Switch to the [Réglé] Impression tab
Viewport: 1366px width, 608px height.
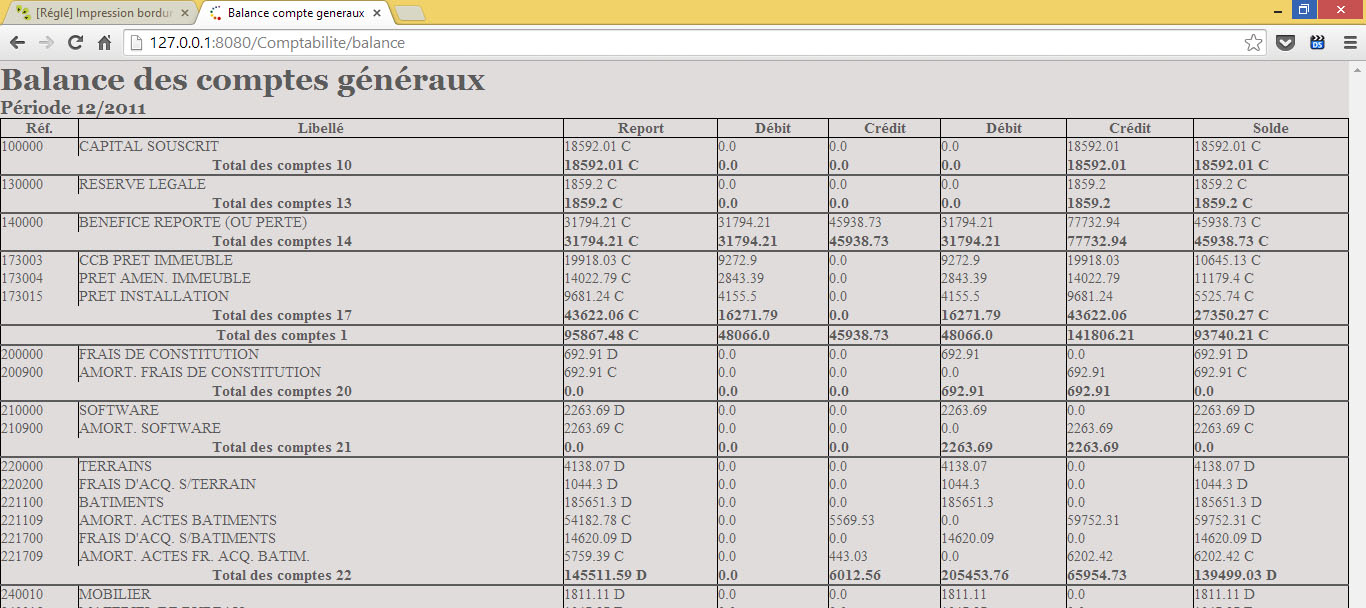pyautogui.click(x=100, y=13)
